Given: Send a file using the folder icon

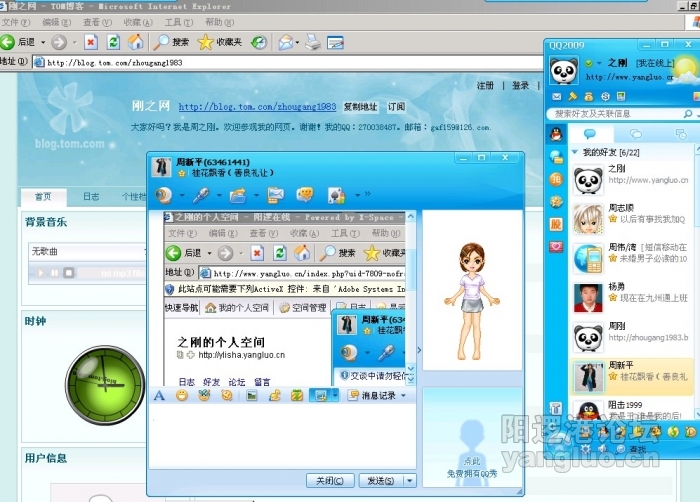Looking at the screenshot, I should pyautogui.click(x=238, y=195).
